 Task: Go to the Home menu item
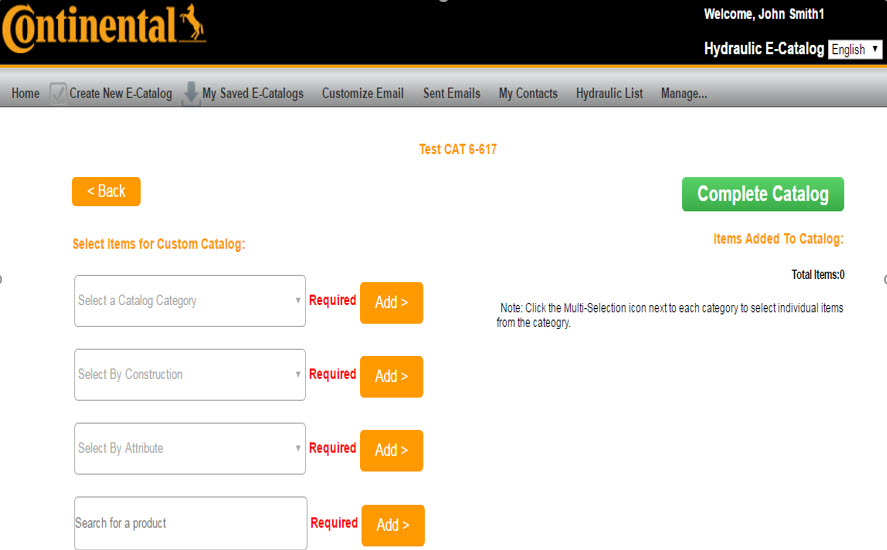(x=25, y=94)
